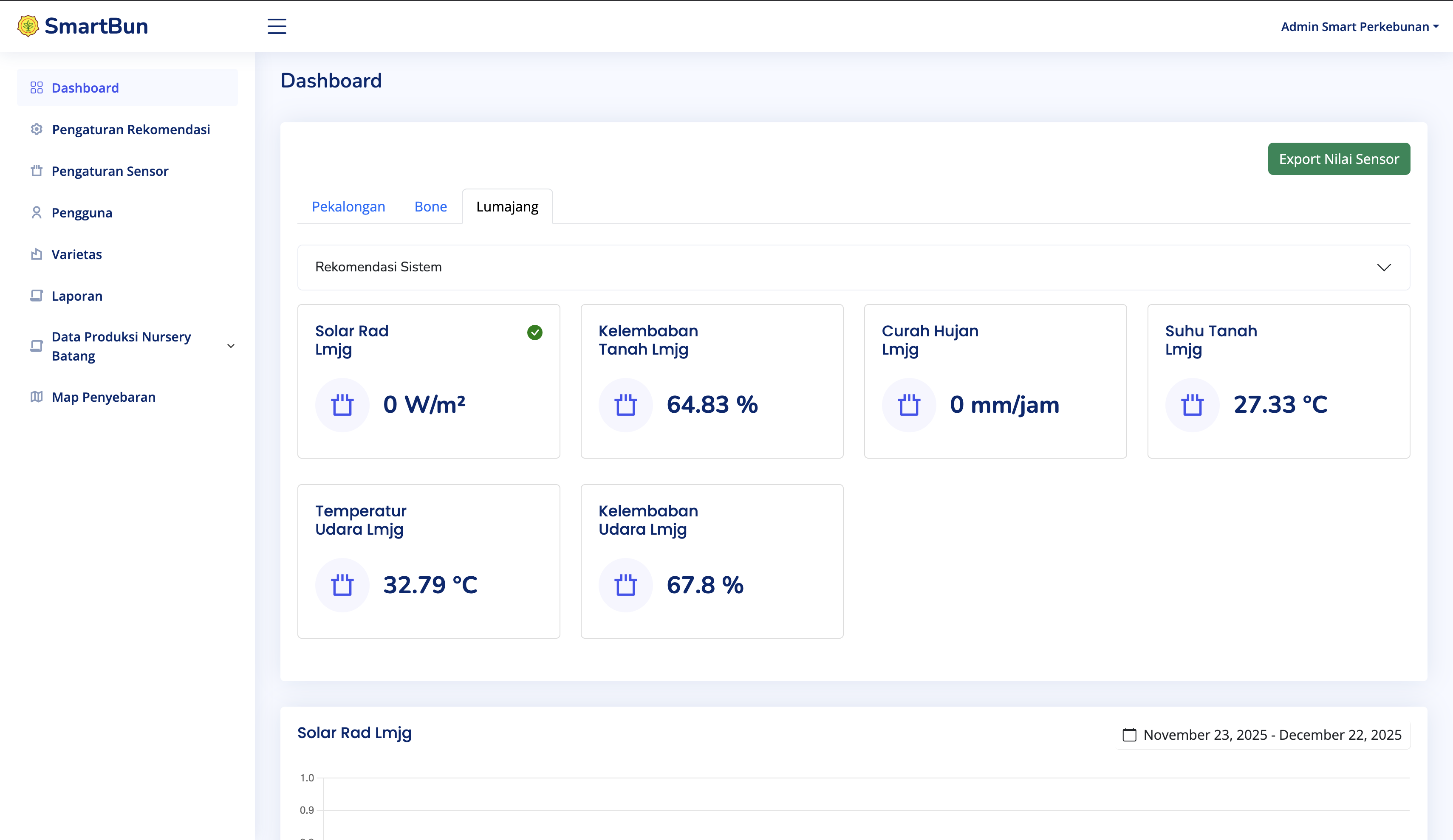Switch to the Pekalongan tab
This screenshot has height=840, width=1453.
click(x=348, y=206)
